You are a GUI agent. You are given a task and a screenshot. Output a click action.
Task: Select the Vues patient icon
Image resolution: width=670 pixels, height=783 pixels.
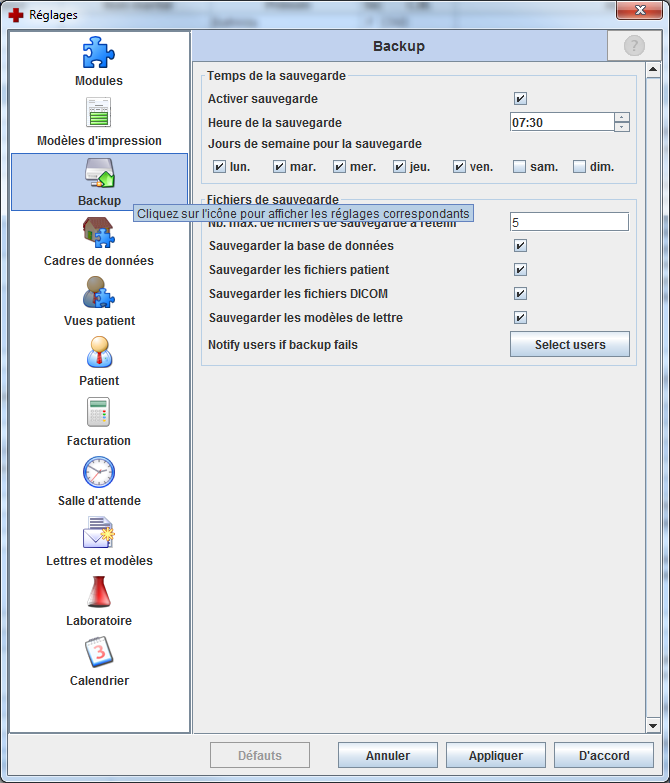pyautogui.click(x=99, y=293)
